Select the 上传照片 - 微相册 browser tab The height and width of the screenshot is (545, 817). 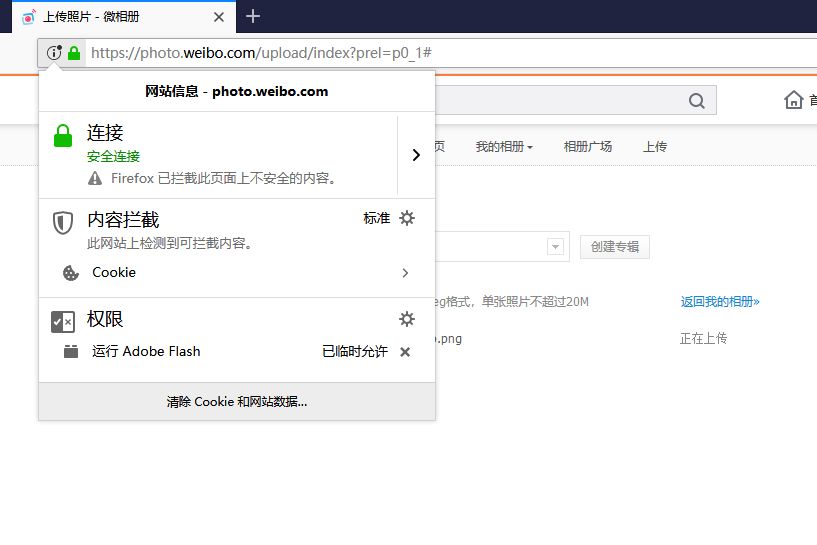[124, 17]
